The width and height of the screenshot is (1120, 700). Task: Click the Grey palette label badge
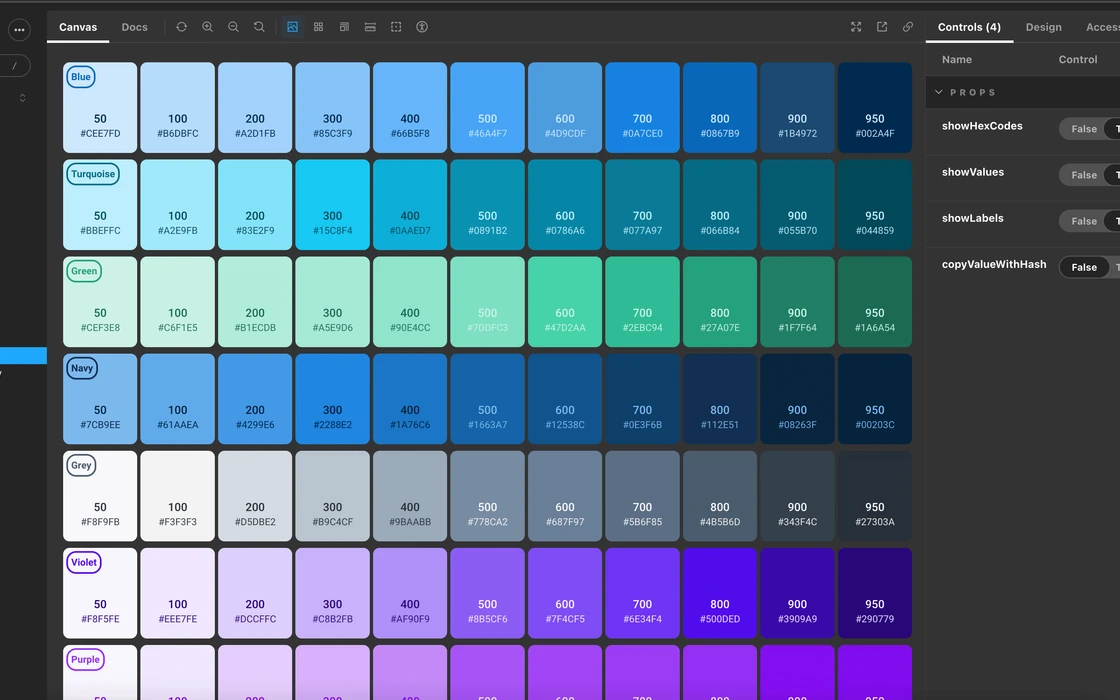point(81,466)
